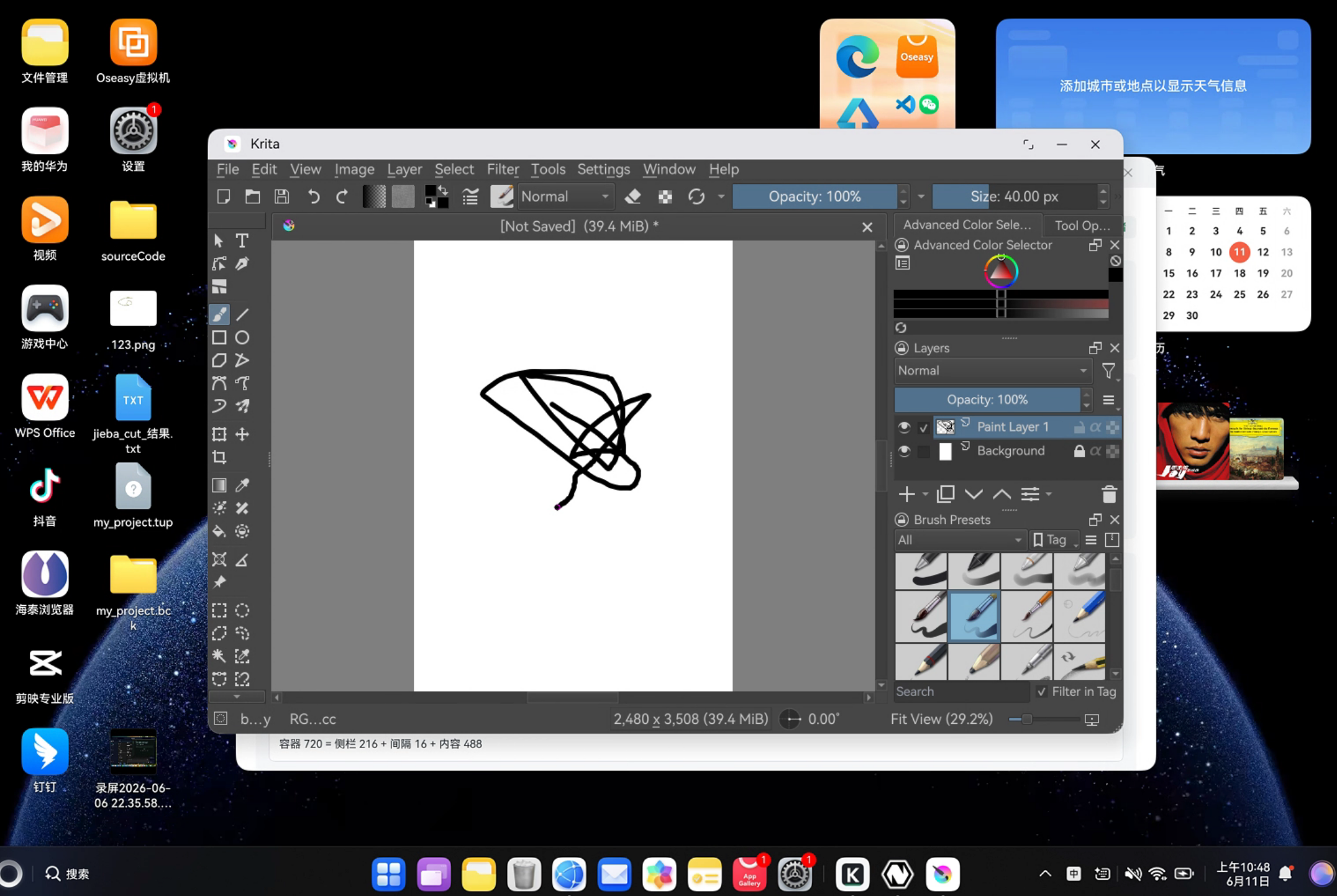Select the Line tool

click(x=242, y=314)
